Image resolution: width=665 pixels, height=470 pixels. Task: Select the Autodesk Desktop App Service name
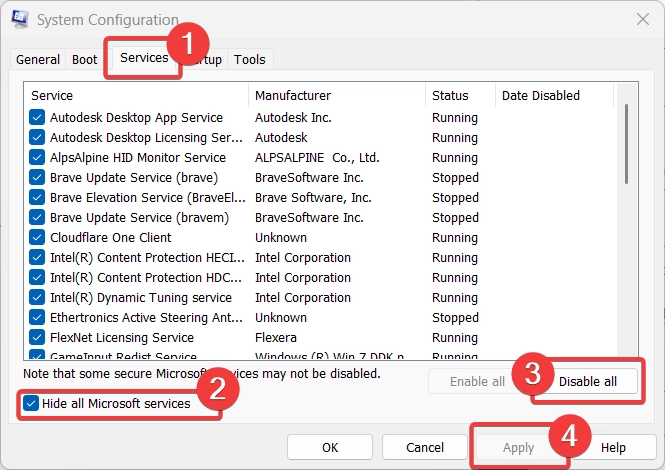(x=136, y=118)
